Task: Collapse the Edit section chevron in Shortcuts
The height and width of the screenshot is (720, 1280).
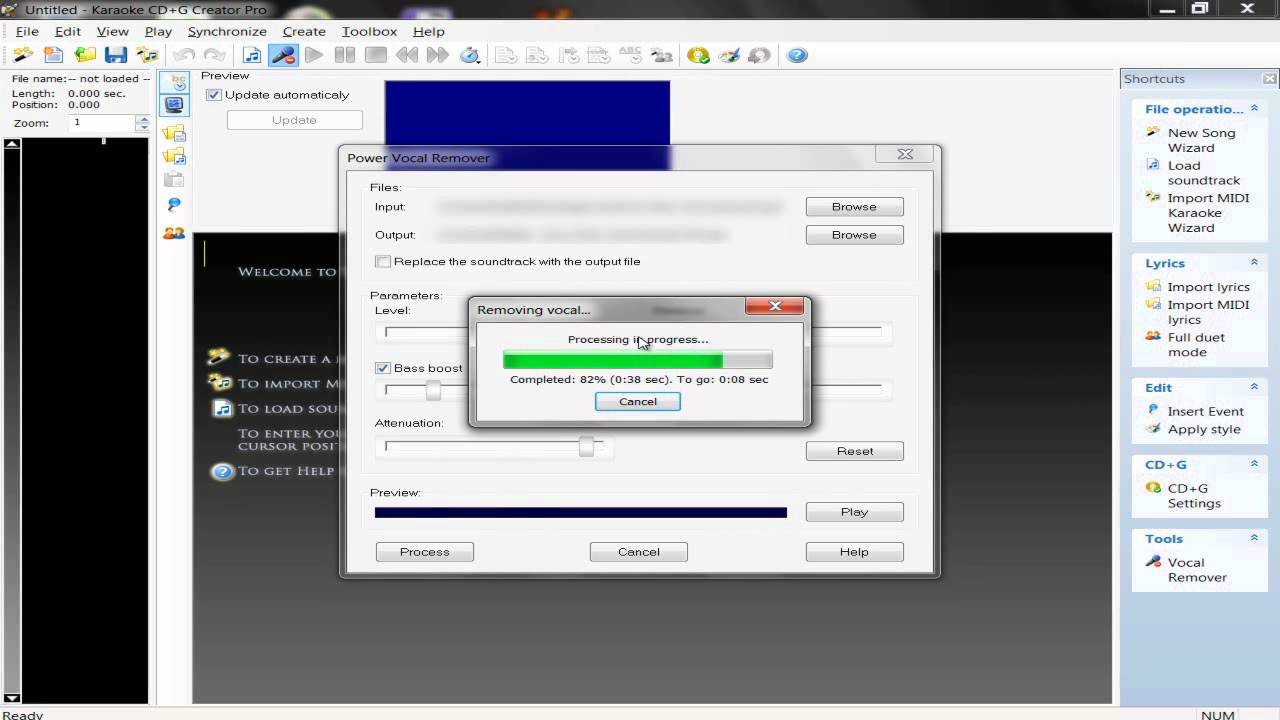Action: click(x=1254, y=387)
